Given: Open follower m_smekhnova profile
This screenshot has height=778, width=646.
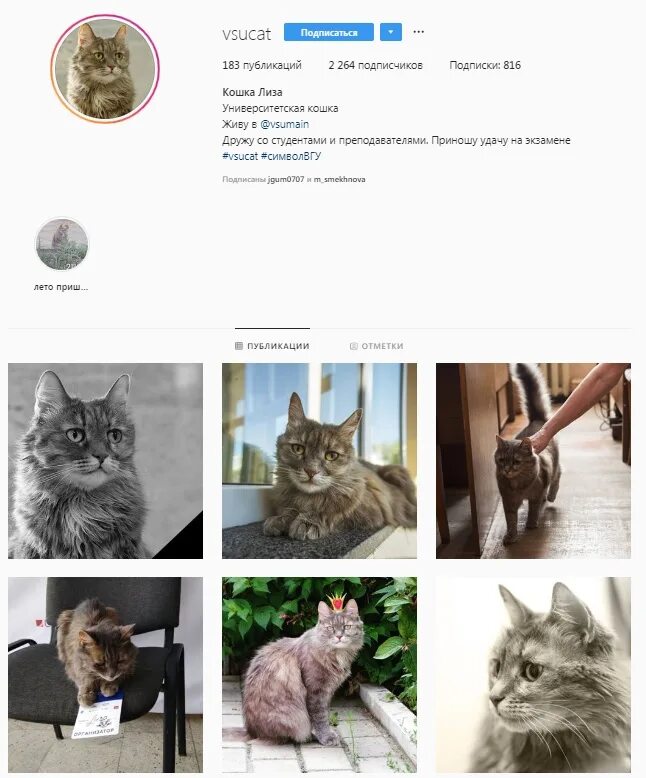Looking at the screenshot, I should tap(339, 179).
